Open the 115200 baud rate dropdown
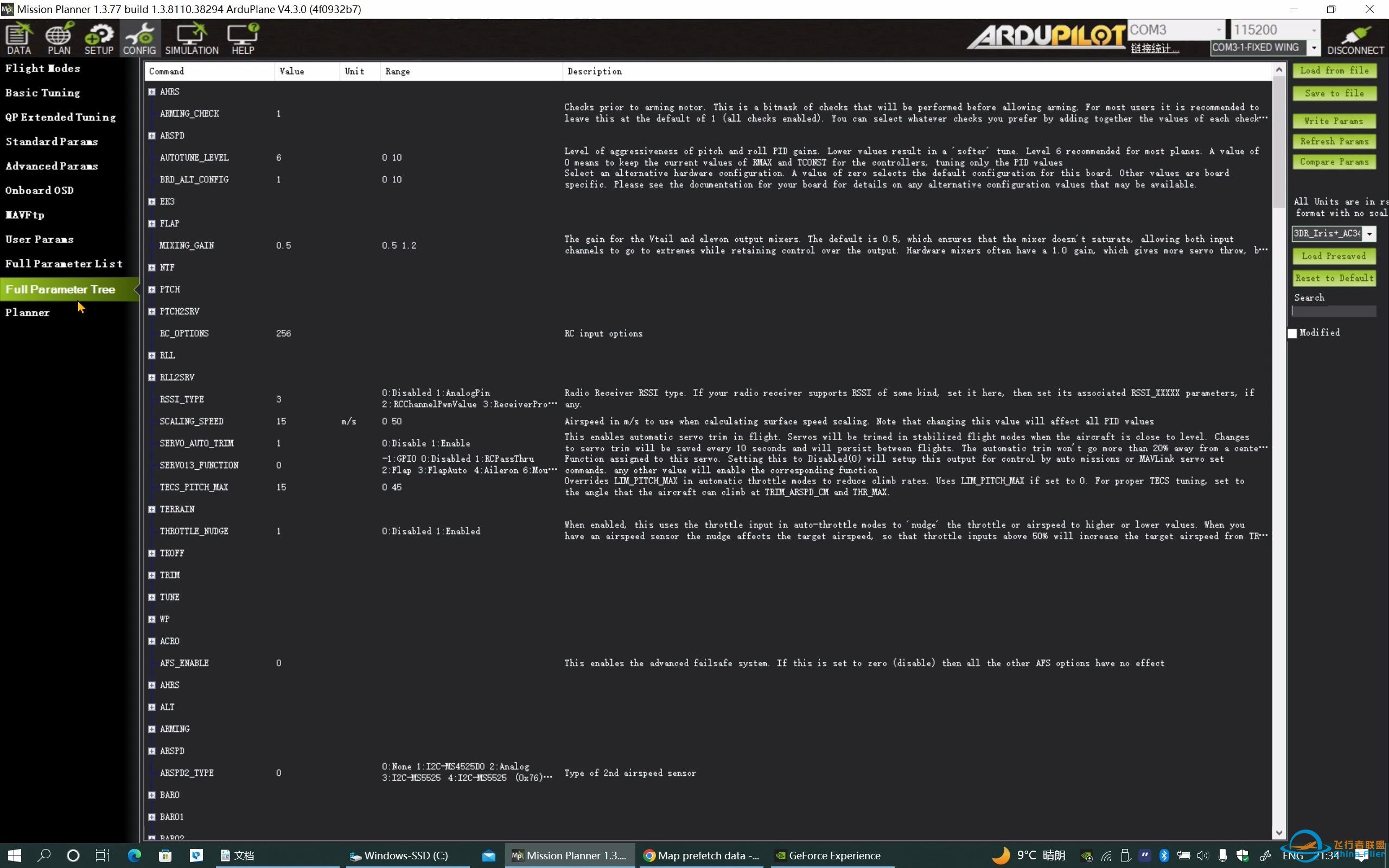 [1313, 30]
